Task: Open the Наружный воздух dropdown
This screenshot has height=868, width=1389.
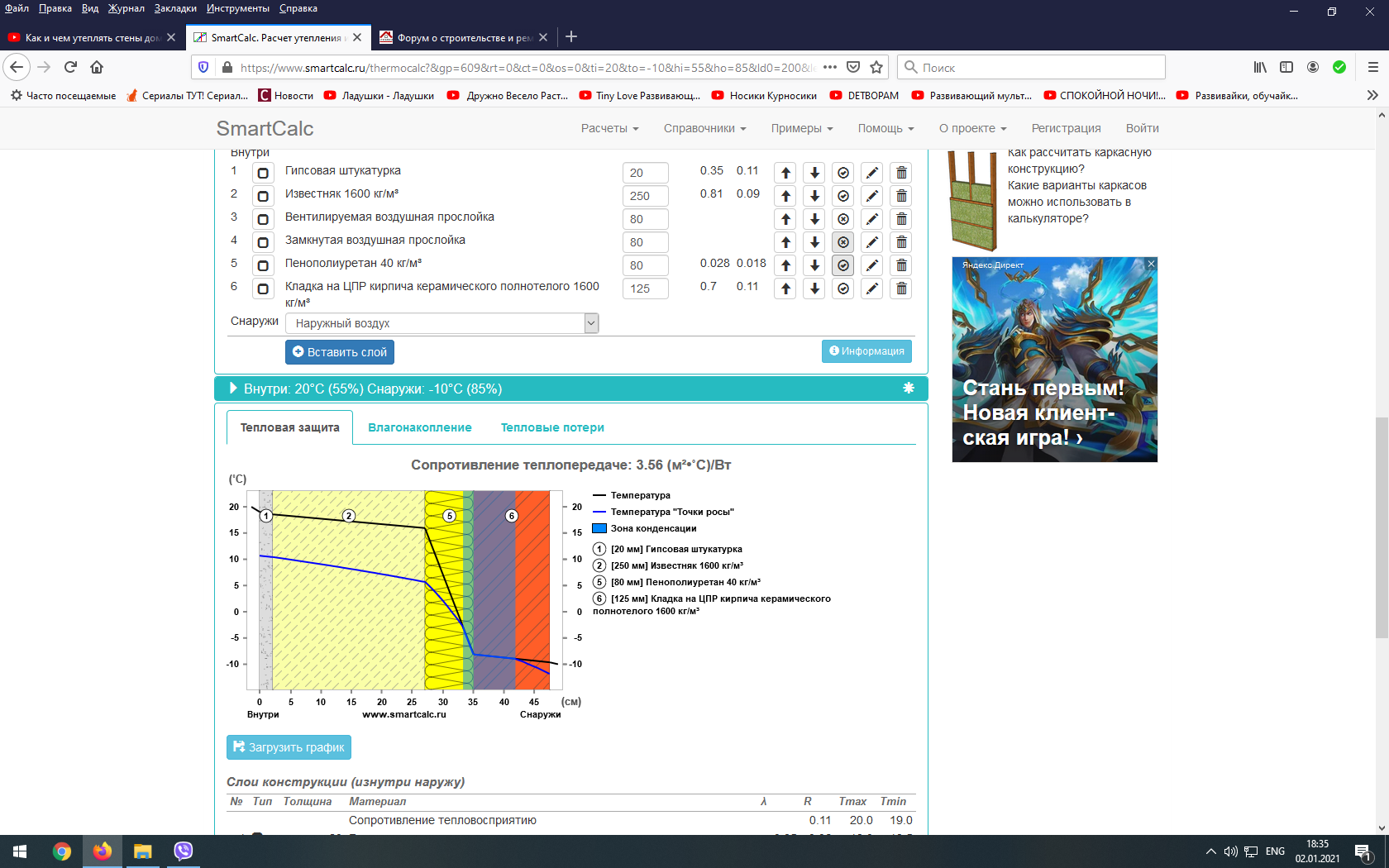Action: coord(442,323)
